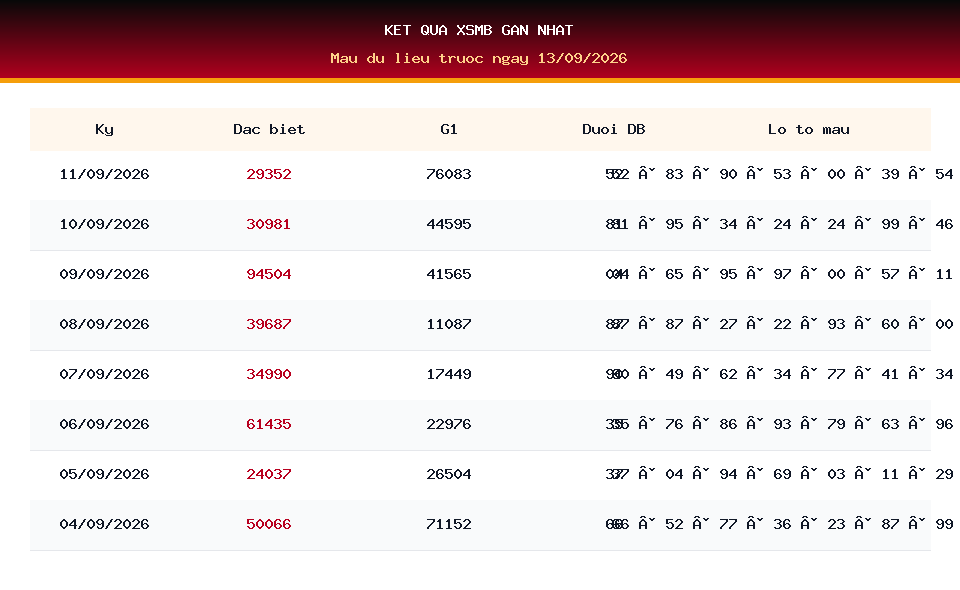Screen dimensions: 960x590
Task: Click G1 value 71152
Action: [x=449, y=525]
